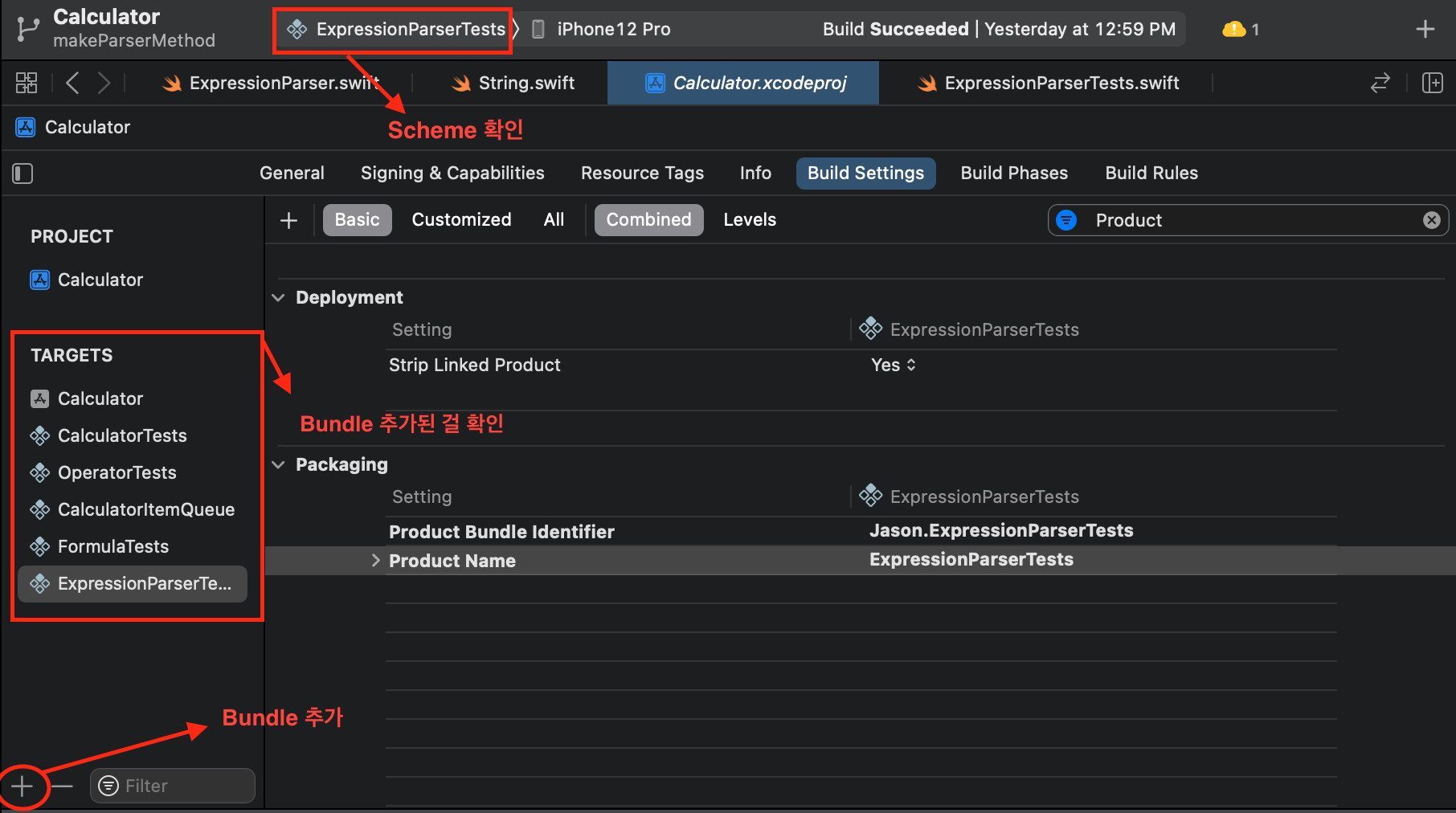
Task: Add a new editor pane
Action: 1432,83
